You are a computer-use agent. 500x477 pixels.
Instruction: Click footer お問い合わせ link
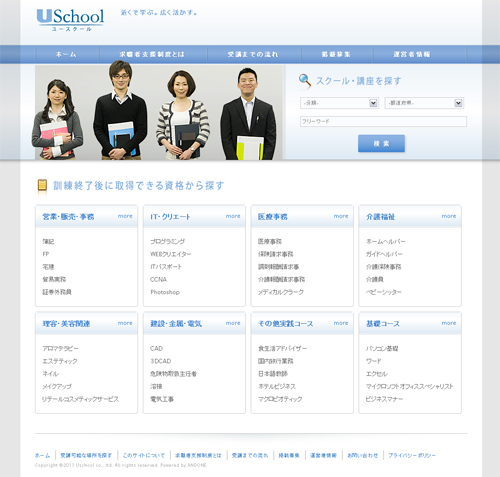[363, 455]
